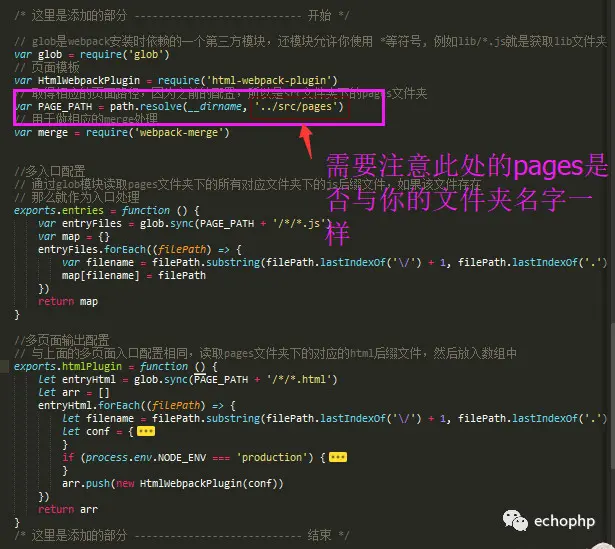Click the __dirname argument in path.resolve
Screen dimensions: 615x549
pyautogui.click(x=215, y=106)
